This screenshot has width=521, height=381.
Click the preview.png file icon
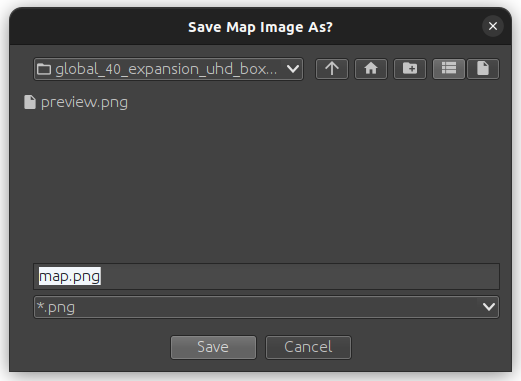[30, 102]
